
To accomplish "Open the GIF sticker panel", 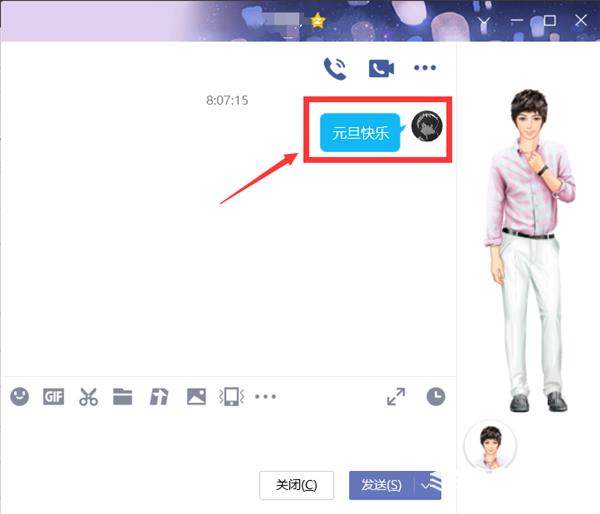I will coord(54,397).
